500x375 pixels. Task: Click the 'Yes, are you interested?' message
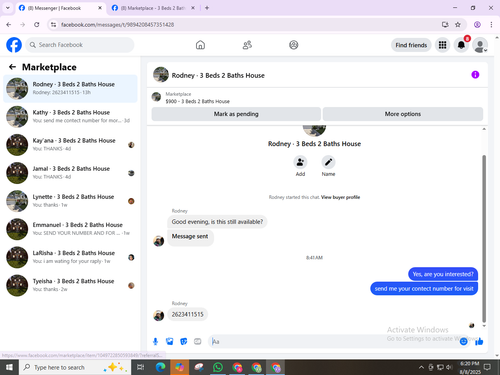[x=443, y=274]
